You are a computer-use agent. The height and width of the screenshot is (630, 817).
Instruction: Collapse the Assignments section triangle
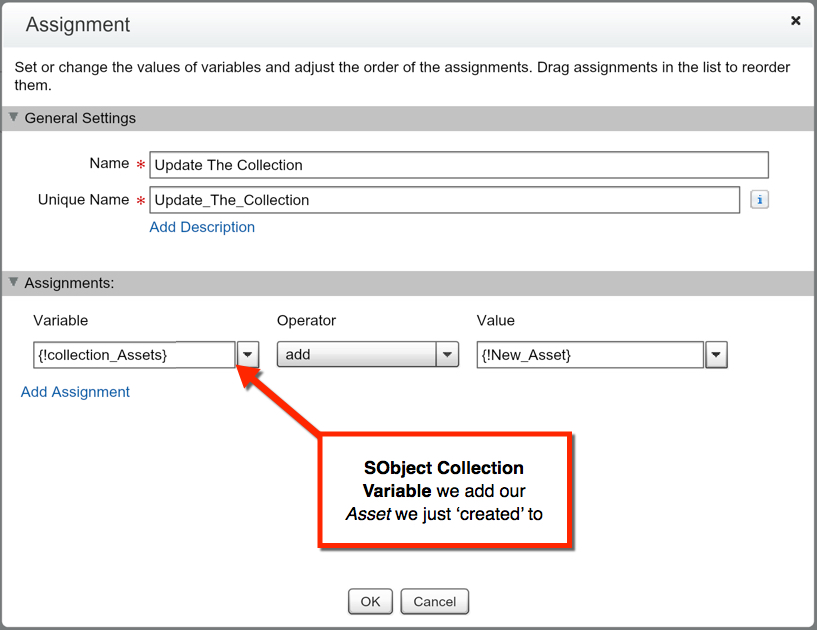(x=14, y=283)
